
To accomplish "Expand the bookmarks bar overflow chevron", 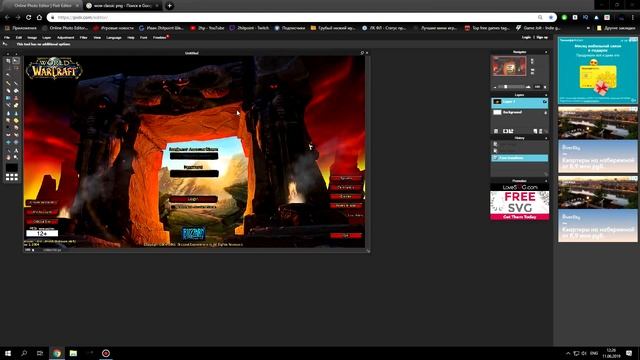I will pyautogui.click(x=588, y=28).
